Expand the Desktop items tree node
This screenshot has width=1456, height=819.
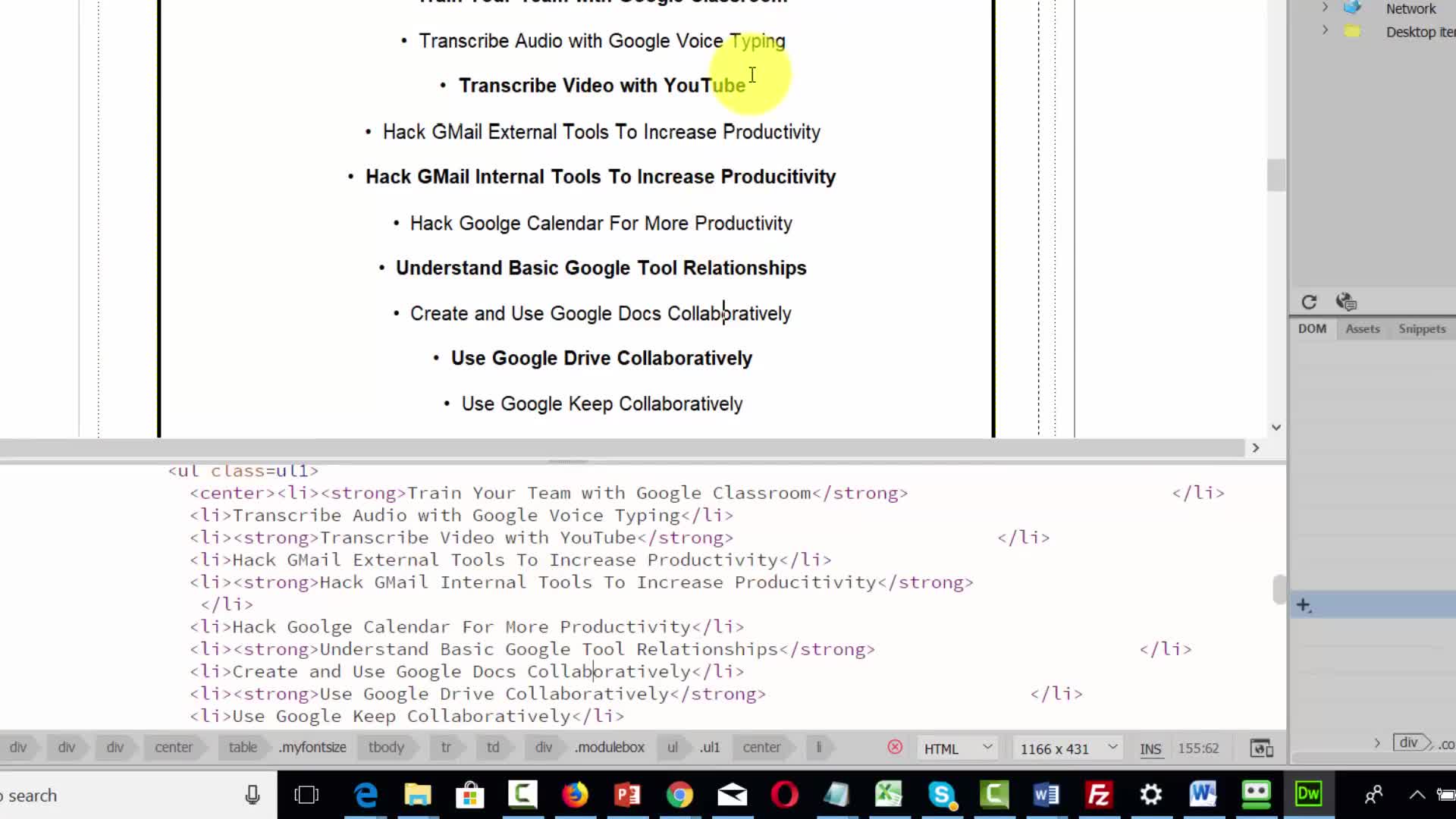[1325, 30]
